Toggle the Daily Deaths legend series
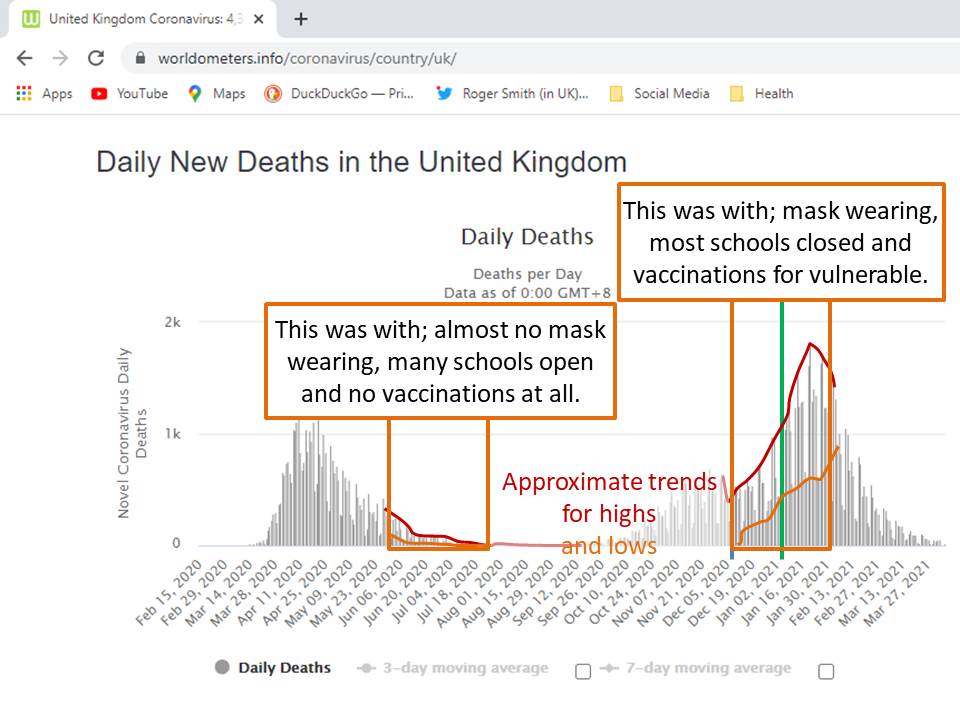Viewport: 960px width, 720px height. [273, 668]
